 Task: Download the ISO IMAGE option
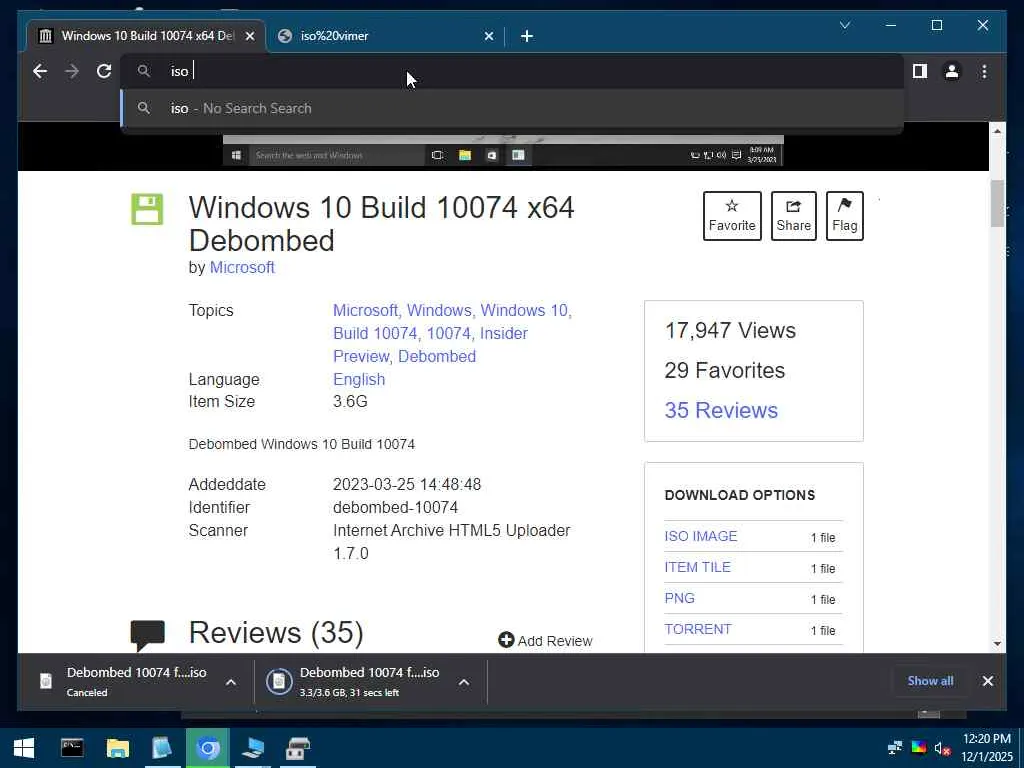(x=701, y=536)
